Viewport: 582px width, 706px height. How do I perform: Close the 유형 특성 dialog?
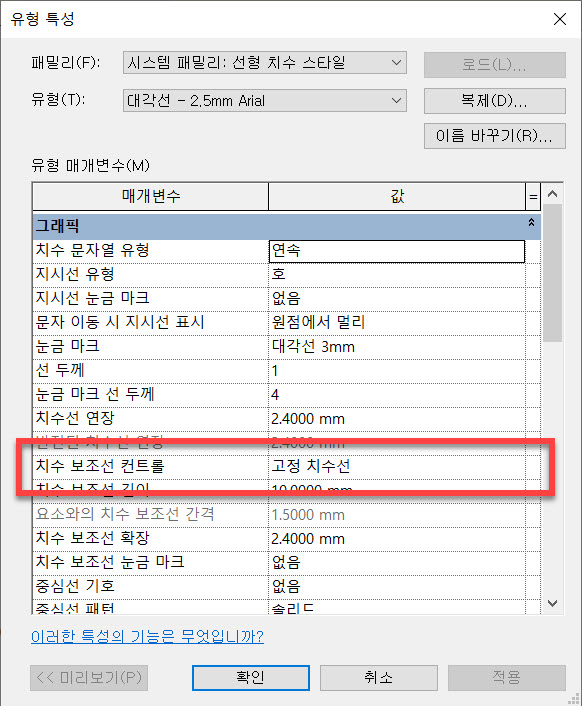(559, 19)
